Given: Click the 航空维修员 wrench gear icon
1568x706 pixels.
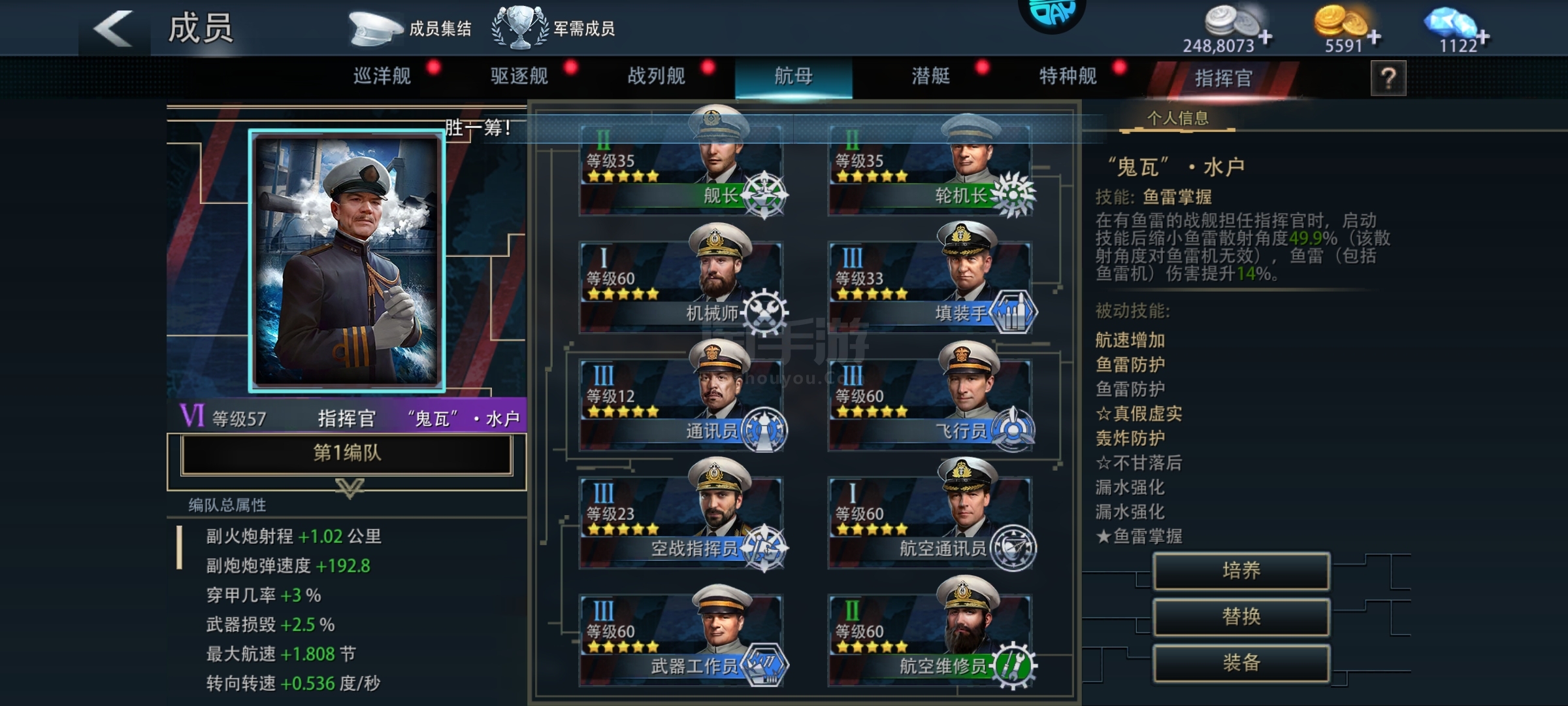Looking at the screenshot, I should pyautogui.click(x=1013, y=665).
